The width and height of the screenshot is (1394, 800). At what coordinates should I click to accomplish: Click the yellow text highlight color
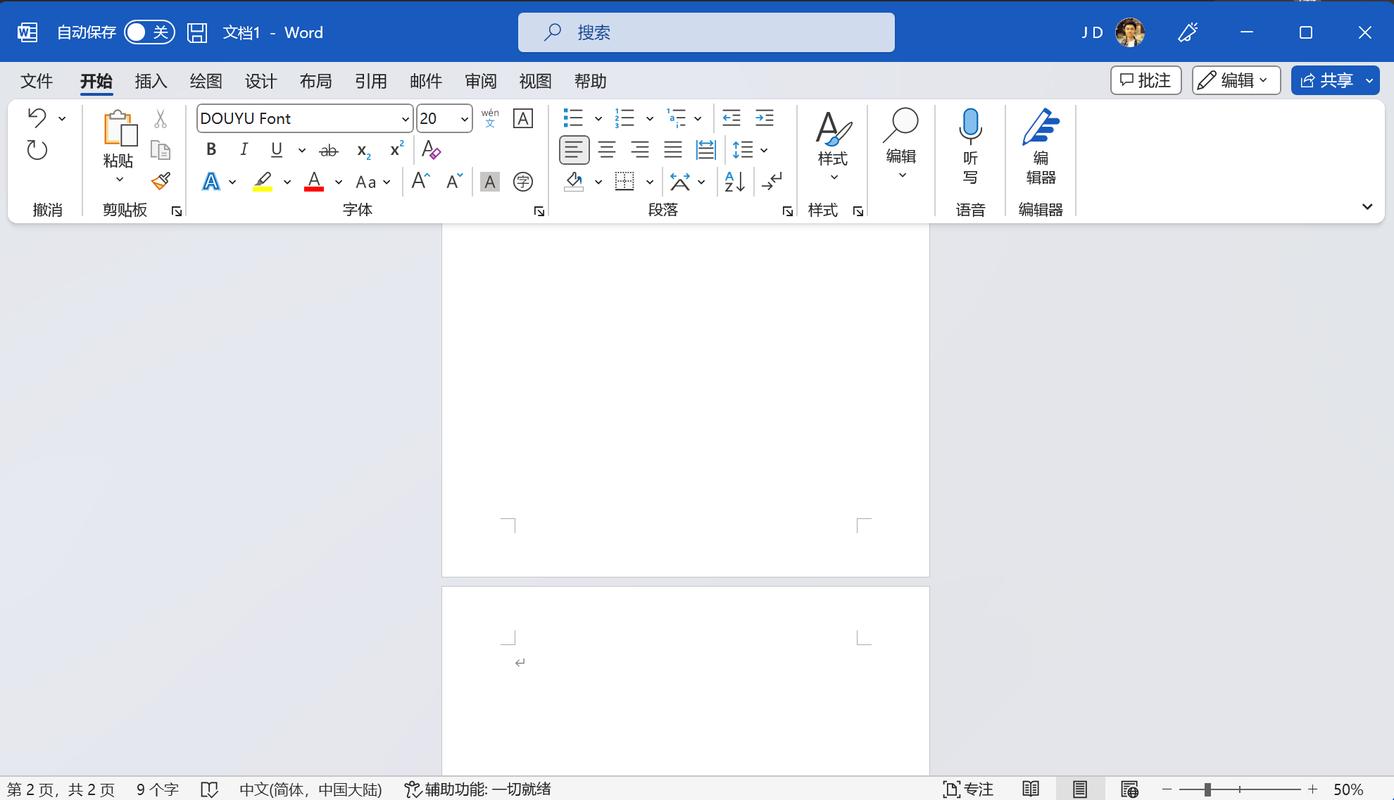(262, 182)
